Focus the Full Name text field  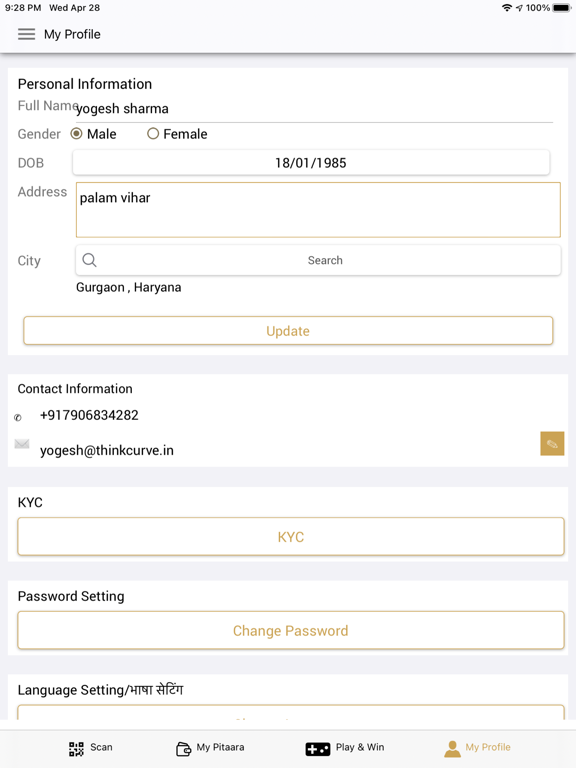(x=314, y=109)
